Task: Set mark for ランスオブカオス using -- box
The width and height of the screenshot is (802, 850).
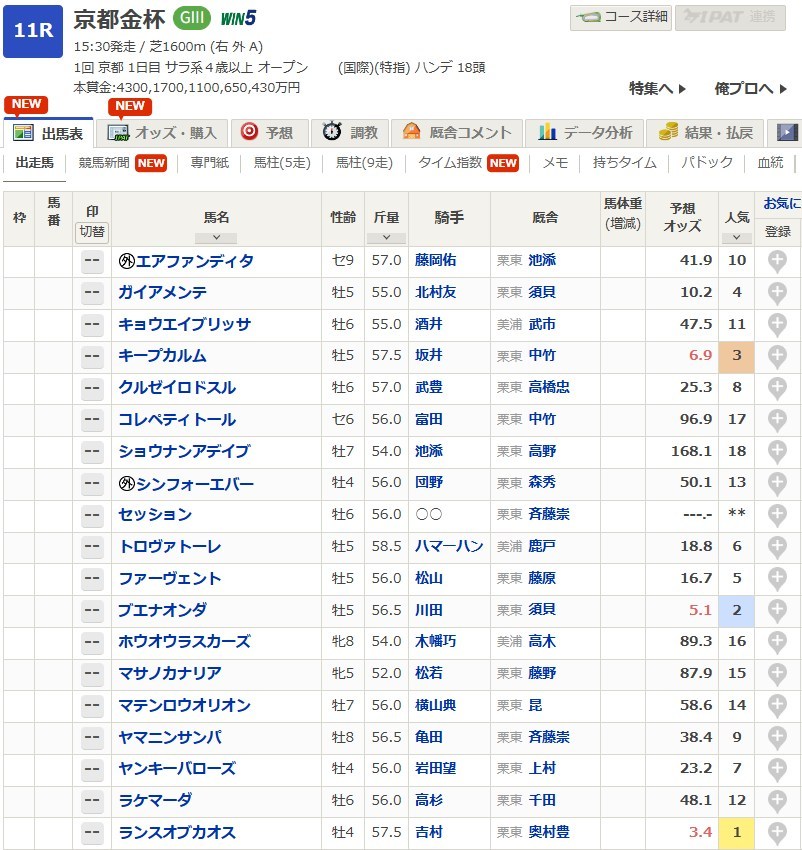Action: (92, 833)
